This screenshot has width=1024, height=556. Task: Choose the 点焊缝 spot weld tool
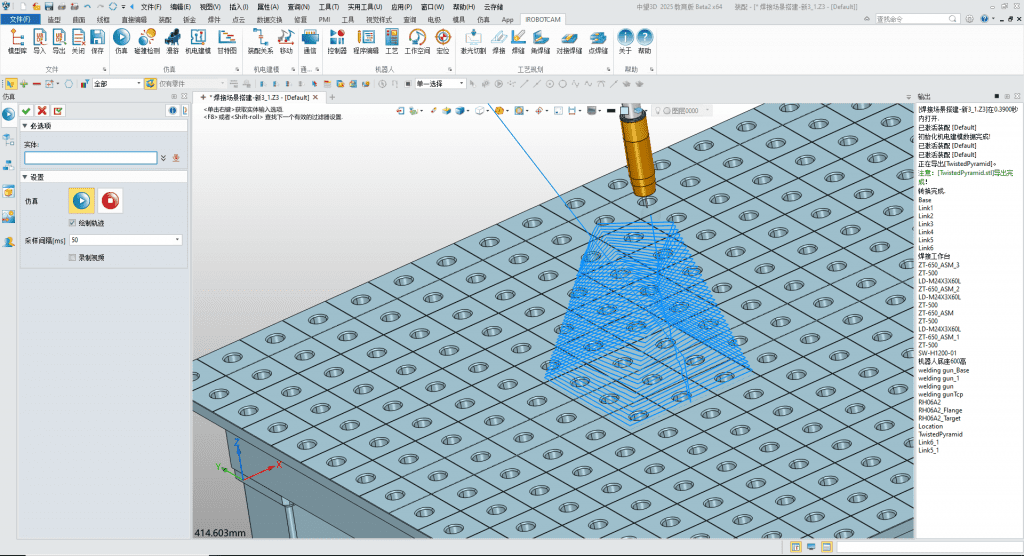tap(598, 41)
